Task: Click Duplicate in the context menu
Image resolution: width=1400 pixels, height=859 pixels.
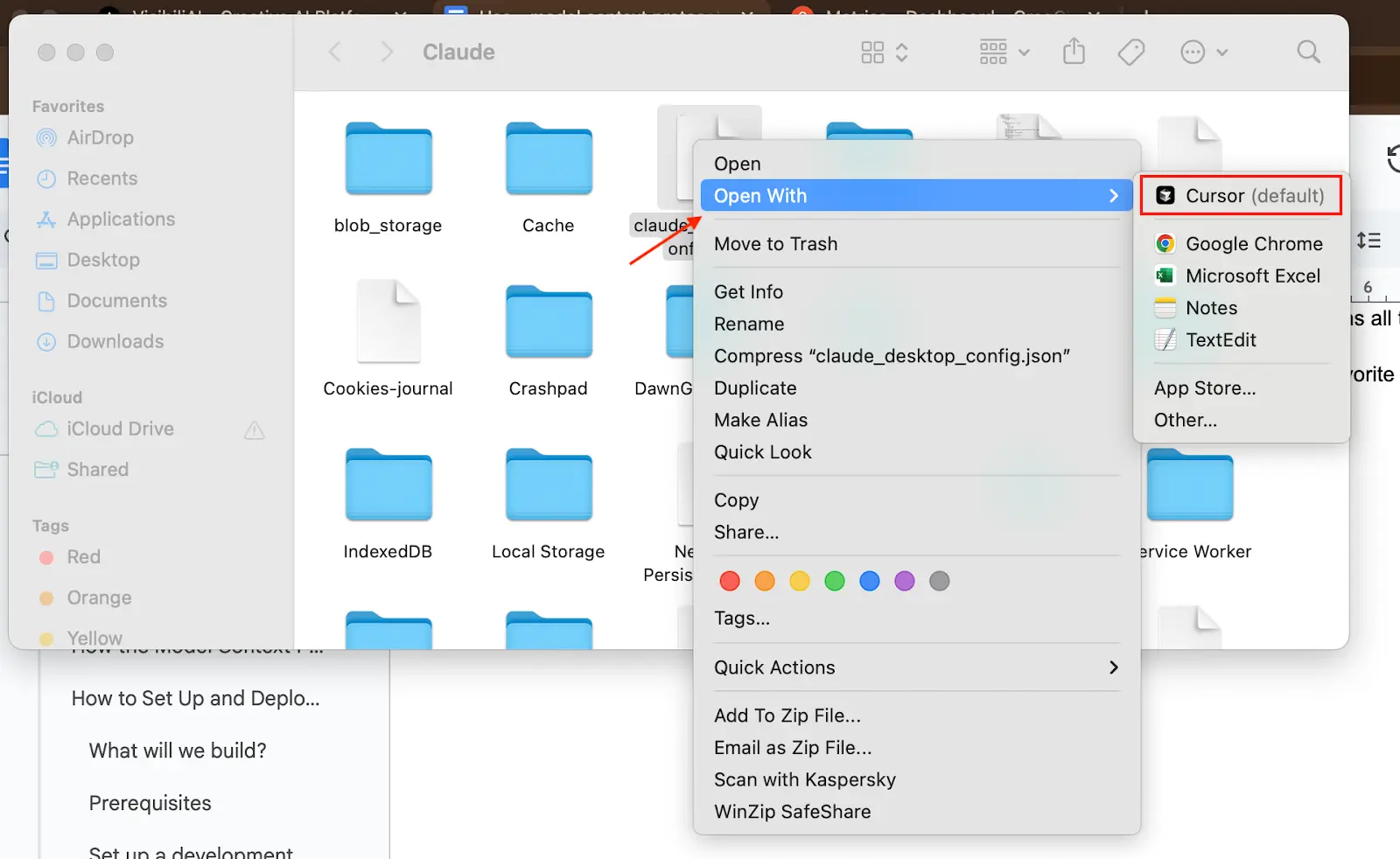Action: click(916, 388)
